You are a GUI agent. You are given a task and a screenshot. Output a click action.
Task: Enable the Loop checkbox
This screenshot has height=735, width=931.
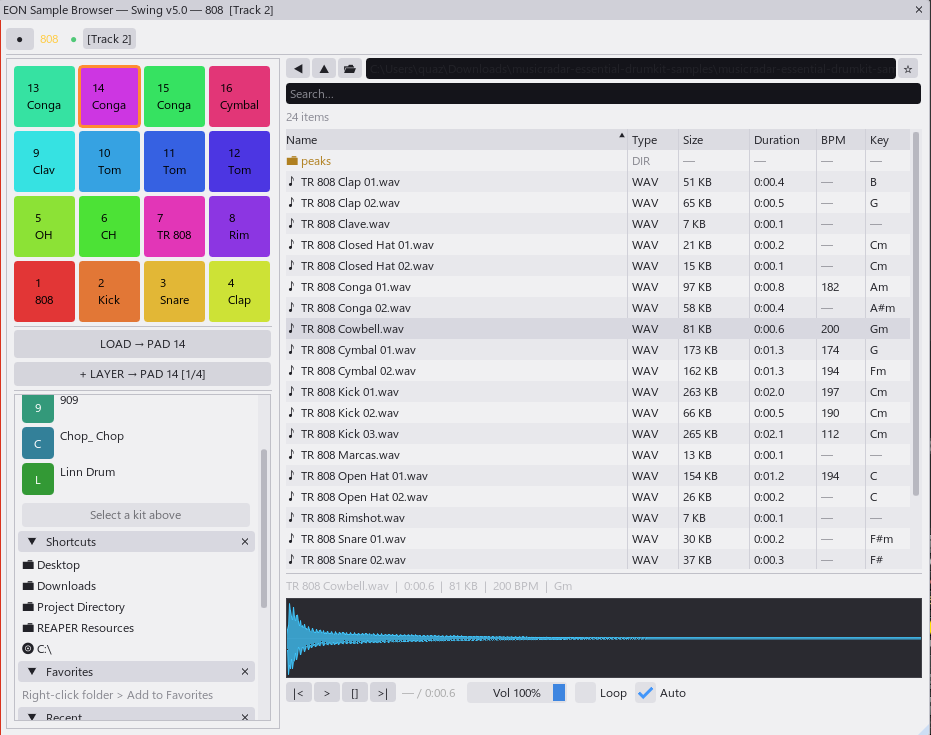coord(585,693)
